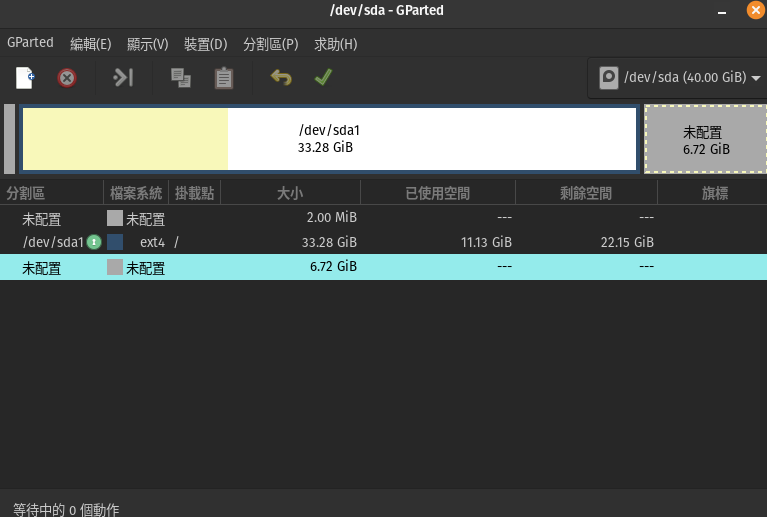Click the Copy partition toolbar icon

[x=180, y=78]
